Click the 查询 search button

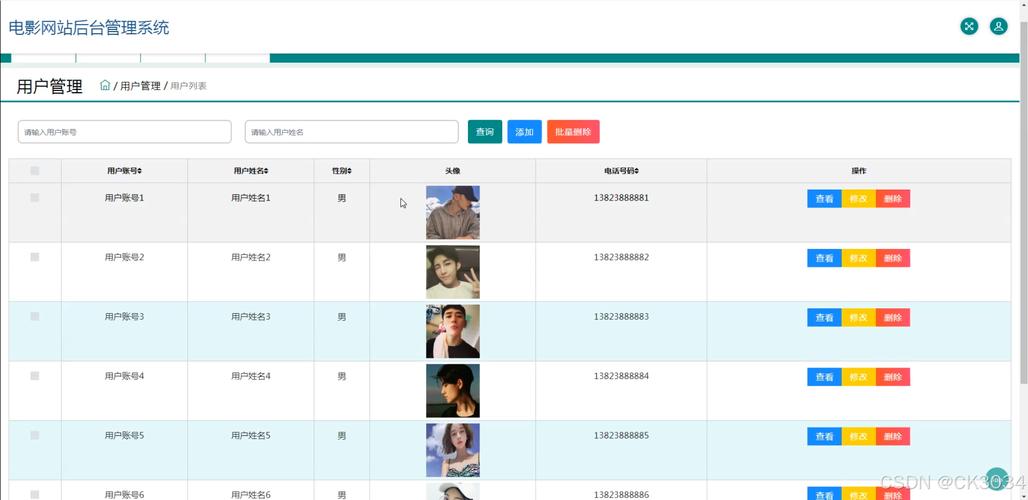point(485,132)
